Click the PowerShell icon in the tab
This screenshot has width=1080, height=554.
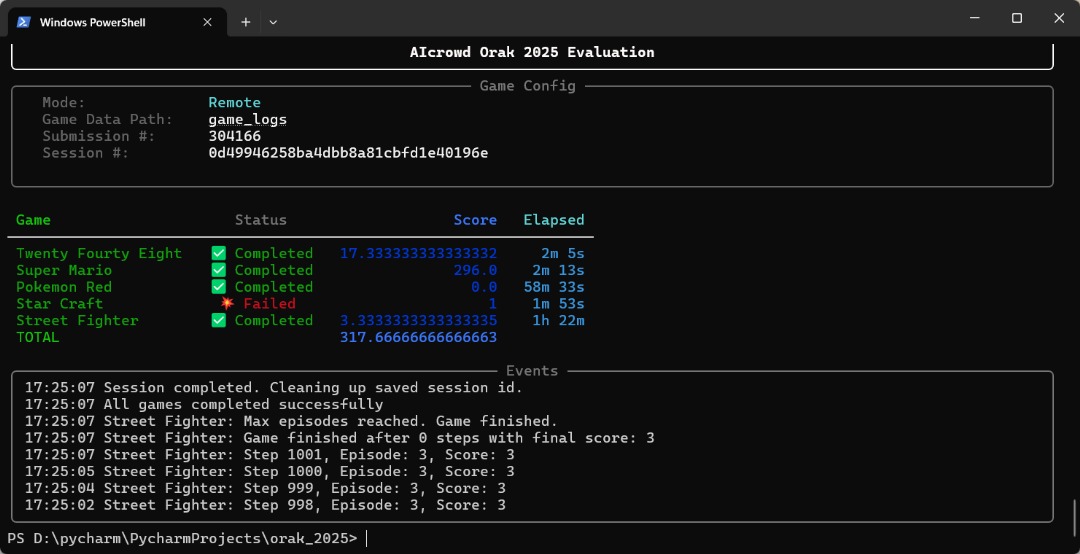[x=24, y=21]
